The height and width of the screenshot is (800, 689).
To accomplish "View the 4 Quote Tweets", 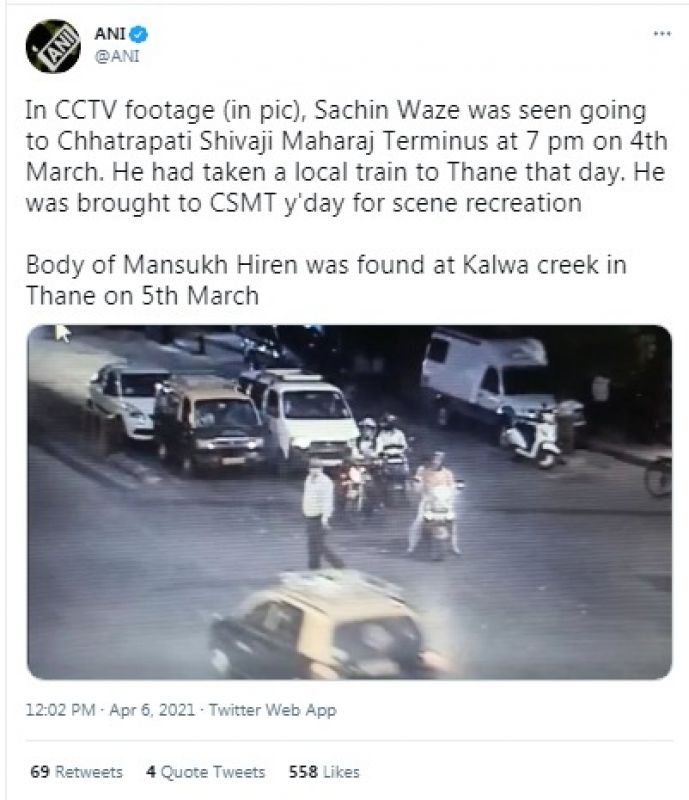I will coord(205,772).
